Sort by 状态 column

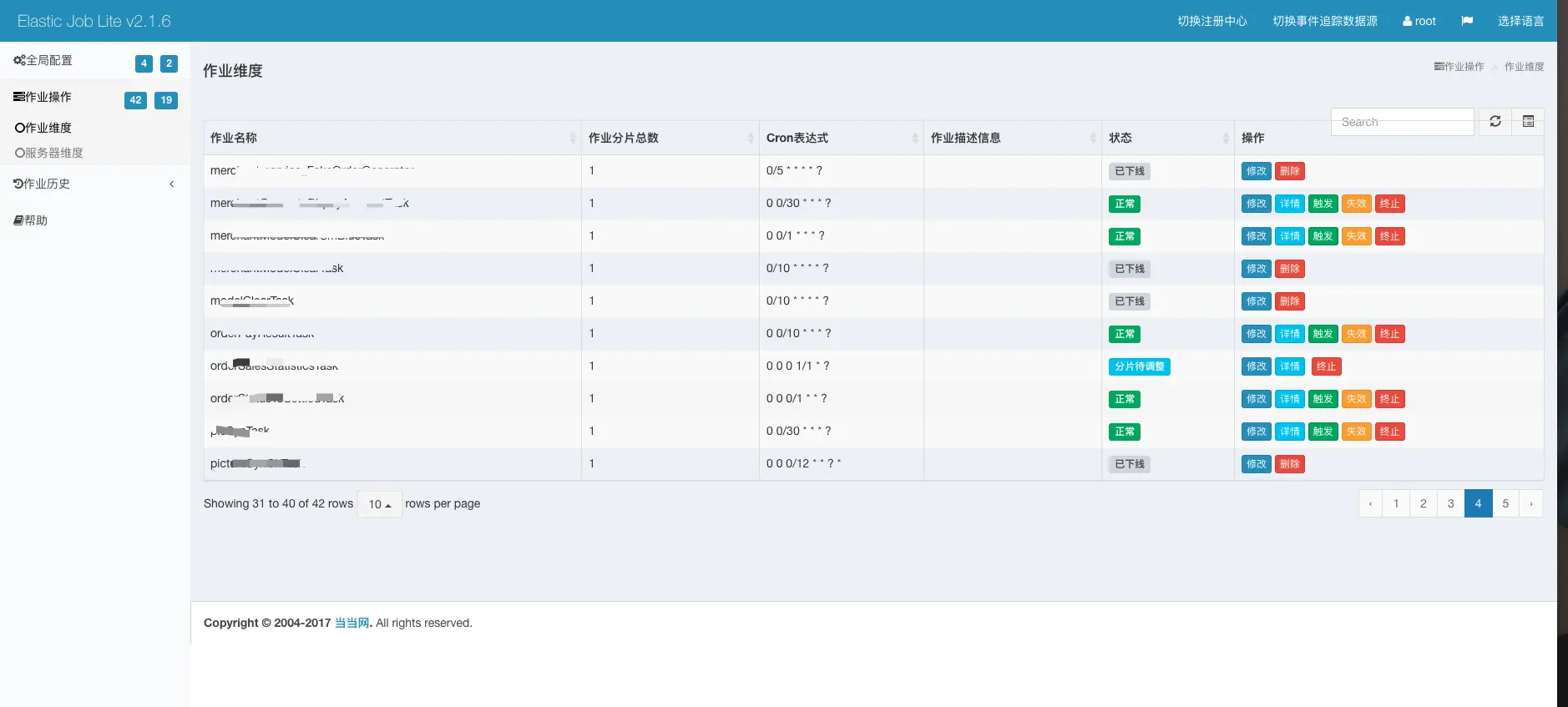(1168, 138)
